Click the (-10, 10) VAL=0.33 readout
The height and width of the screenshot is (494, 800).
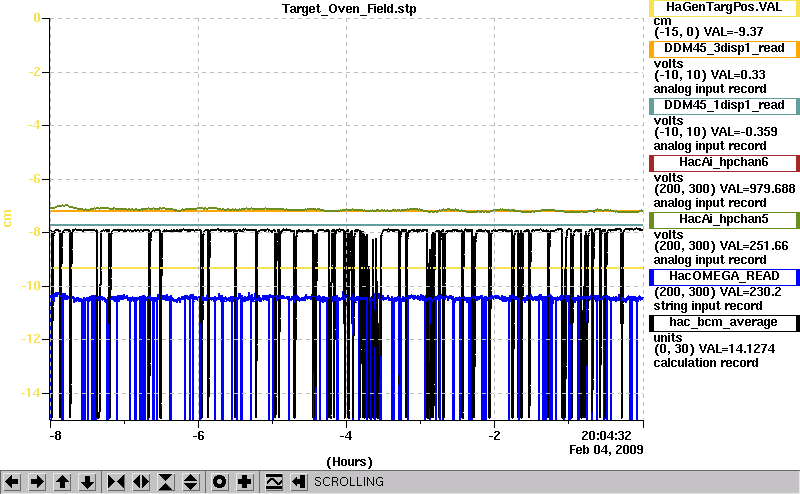click(710, 75)
